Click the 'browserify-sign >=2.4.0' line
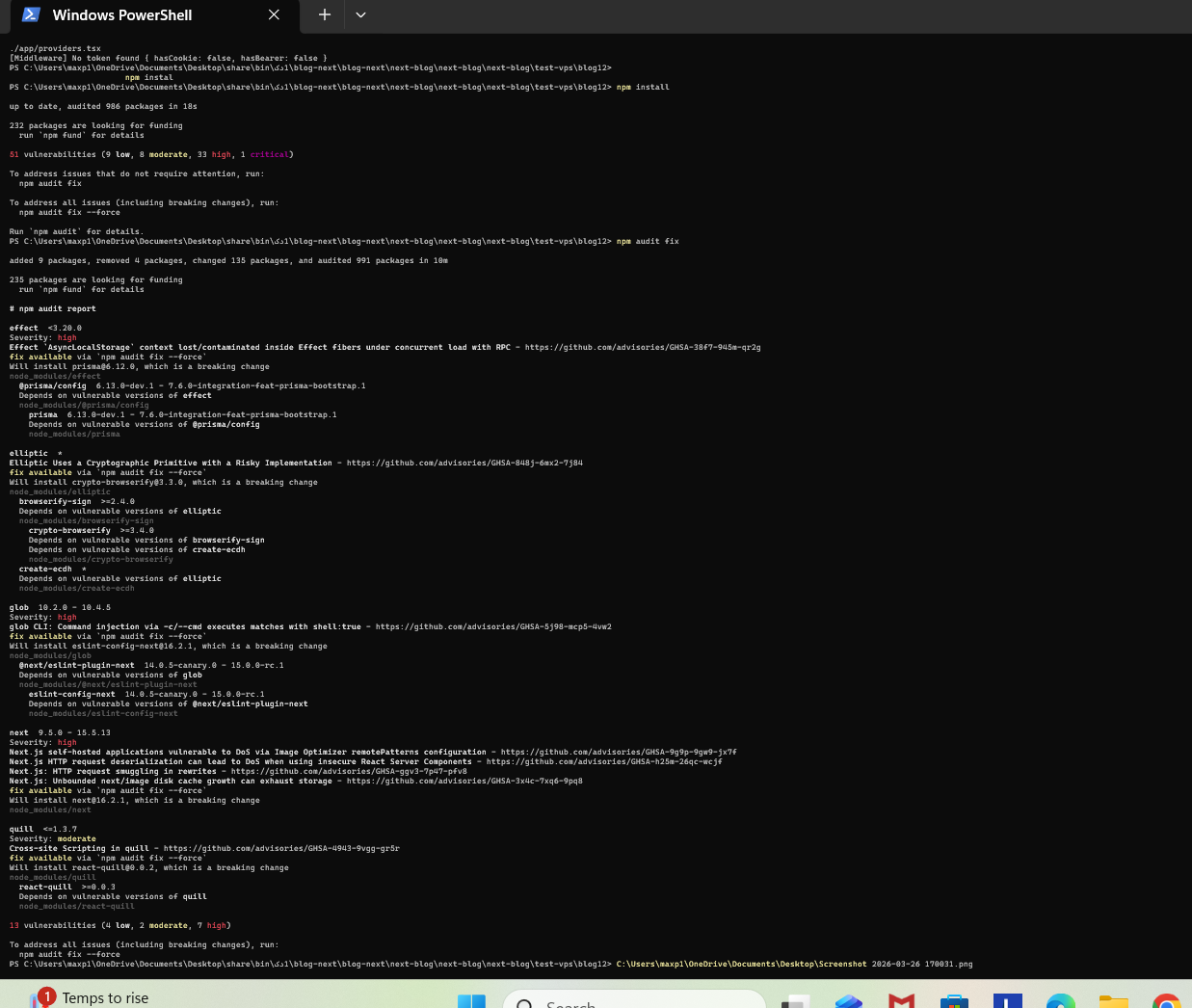 pyautogui.click(x=77, y=501)
